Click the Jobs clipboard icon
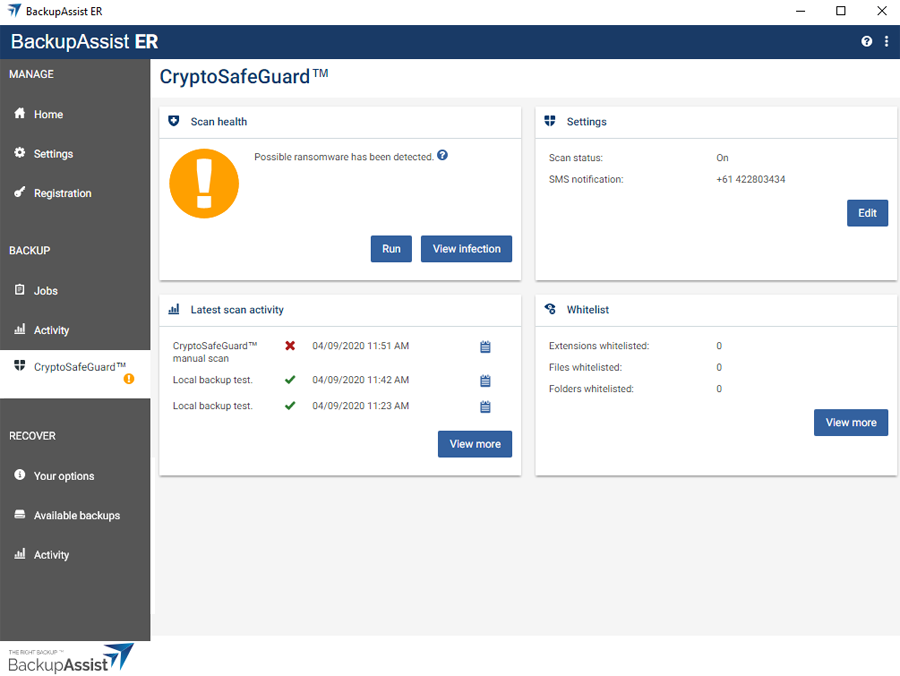Image resolution: width=900 pixels, height=676 pixels. [x=20, y=289]
